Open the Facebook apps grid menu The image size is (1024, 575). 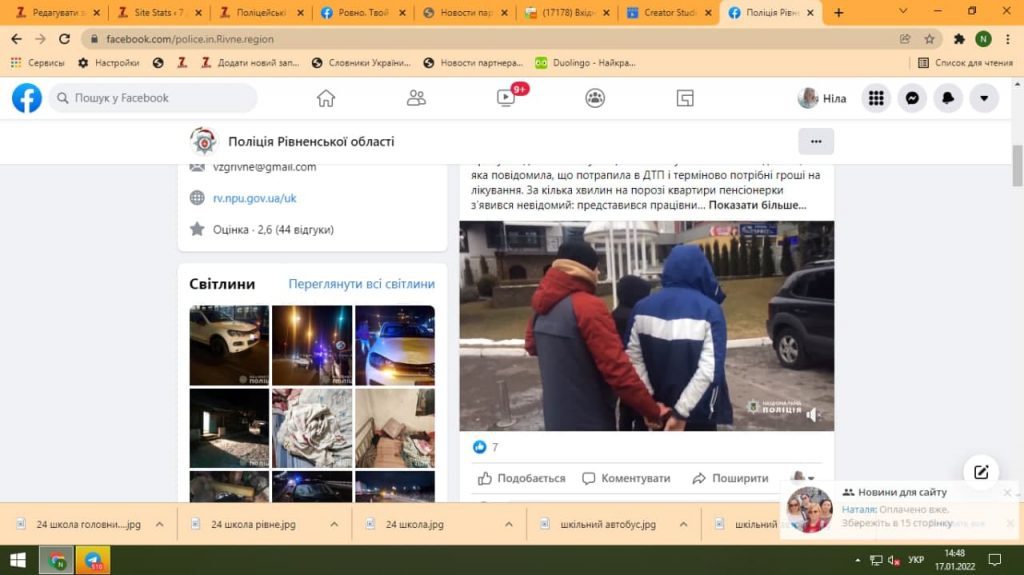[x=876, y=98]
